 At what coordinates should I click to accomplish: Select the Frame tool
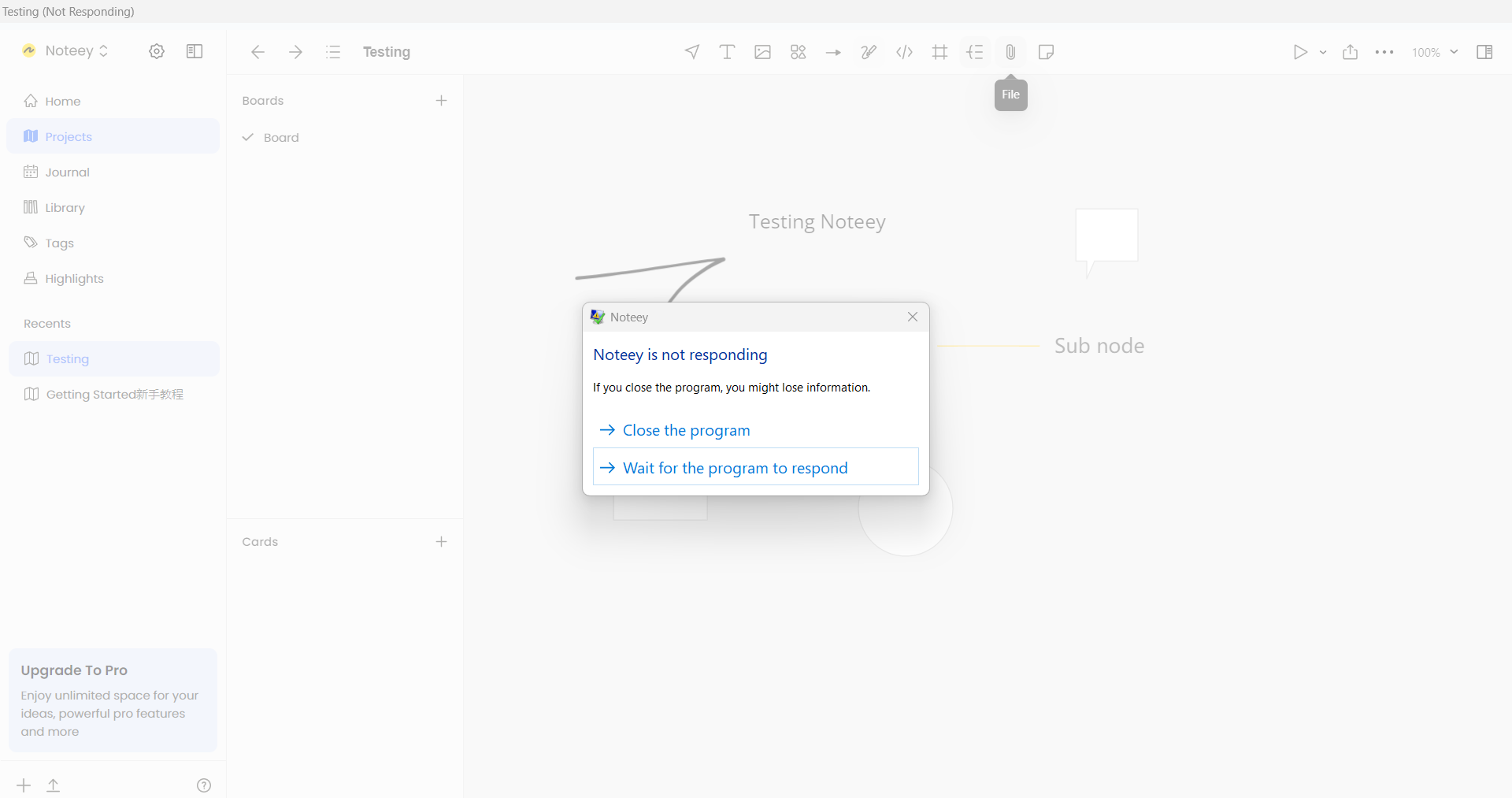pos(939,52)
